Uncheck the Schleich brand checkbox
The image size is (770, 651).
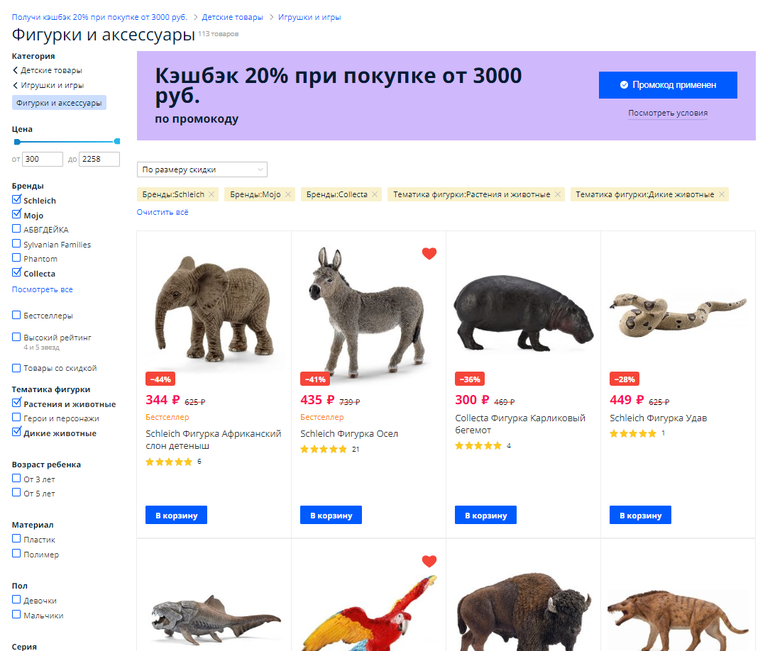(16, 201)
